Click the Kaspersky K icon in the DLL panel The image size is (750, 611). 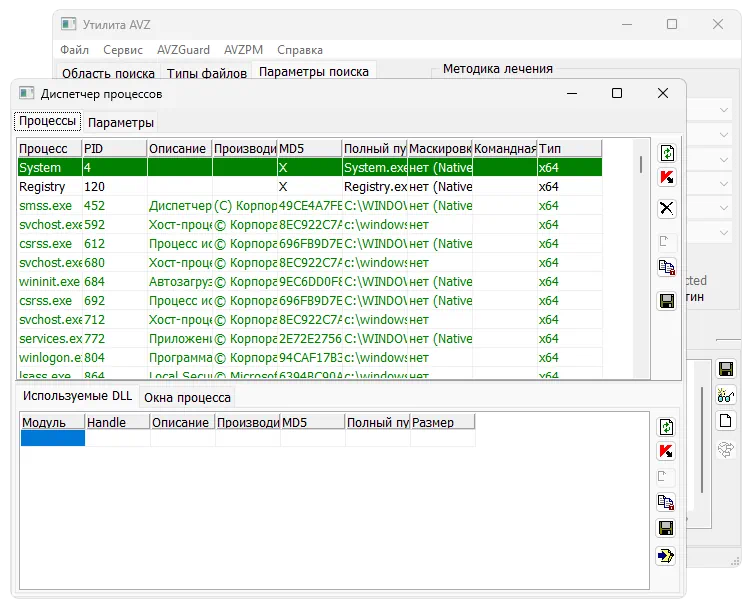(666, 451)
